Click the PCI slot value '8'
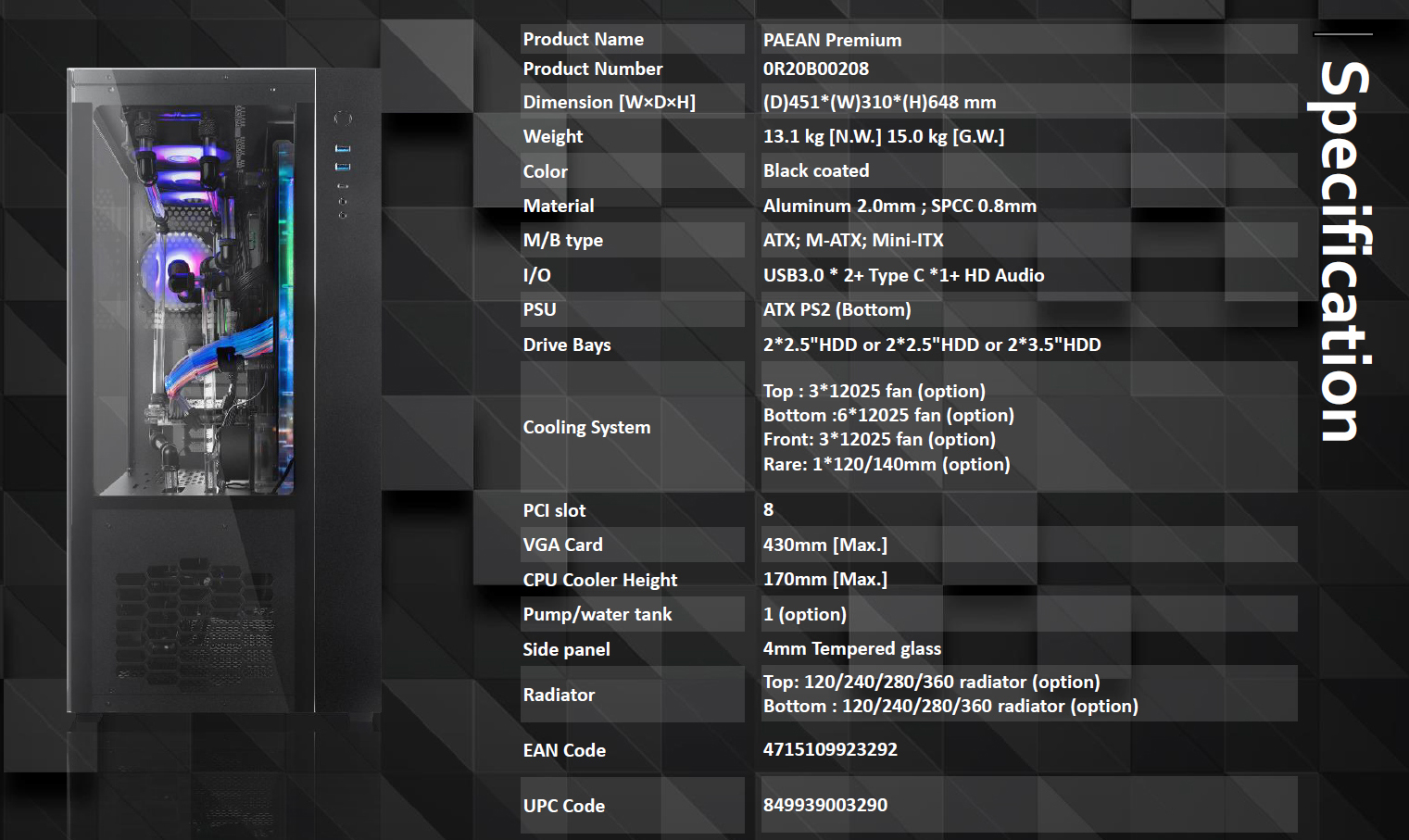This screenshot has height=840, width=1409. (x=768, y=509)
